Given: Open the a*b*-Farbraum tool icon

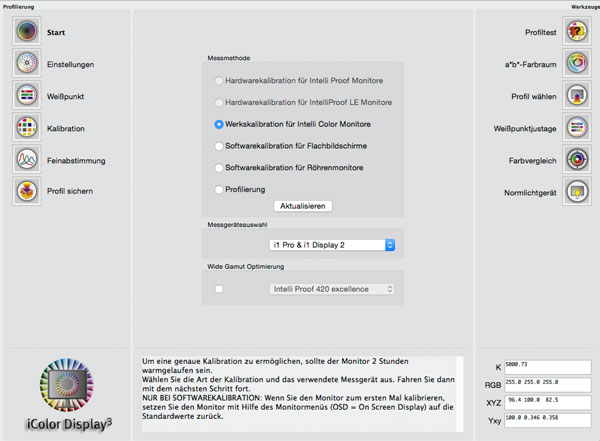Looking at the screenshot, I should tap(575, 64).
